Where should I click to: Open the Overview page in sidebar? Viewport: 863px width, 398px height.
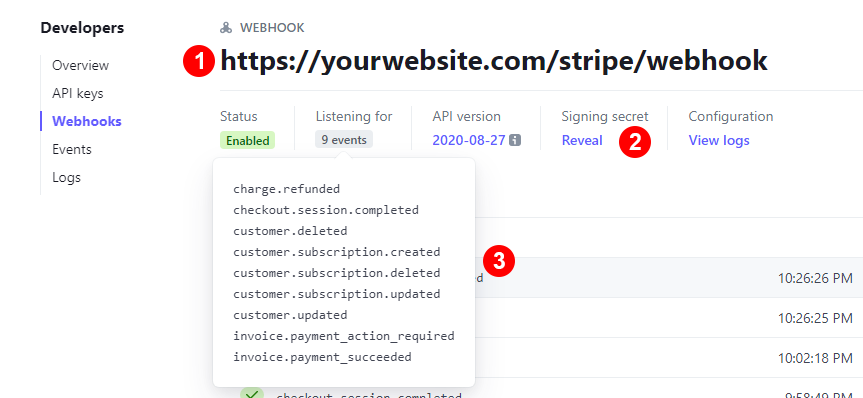[80, 66]
